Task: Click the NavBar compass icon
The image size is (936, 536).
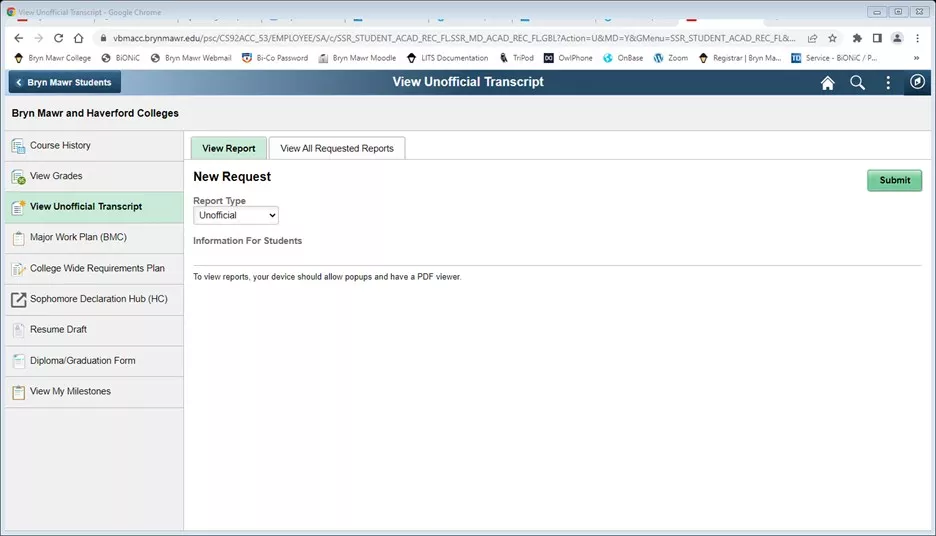Action: (x=917, y=82)
